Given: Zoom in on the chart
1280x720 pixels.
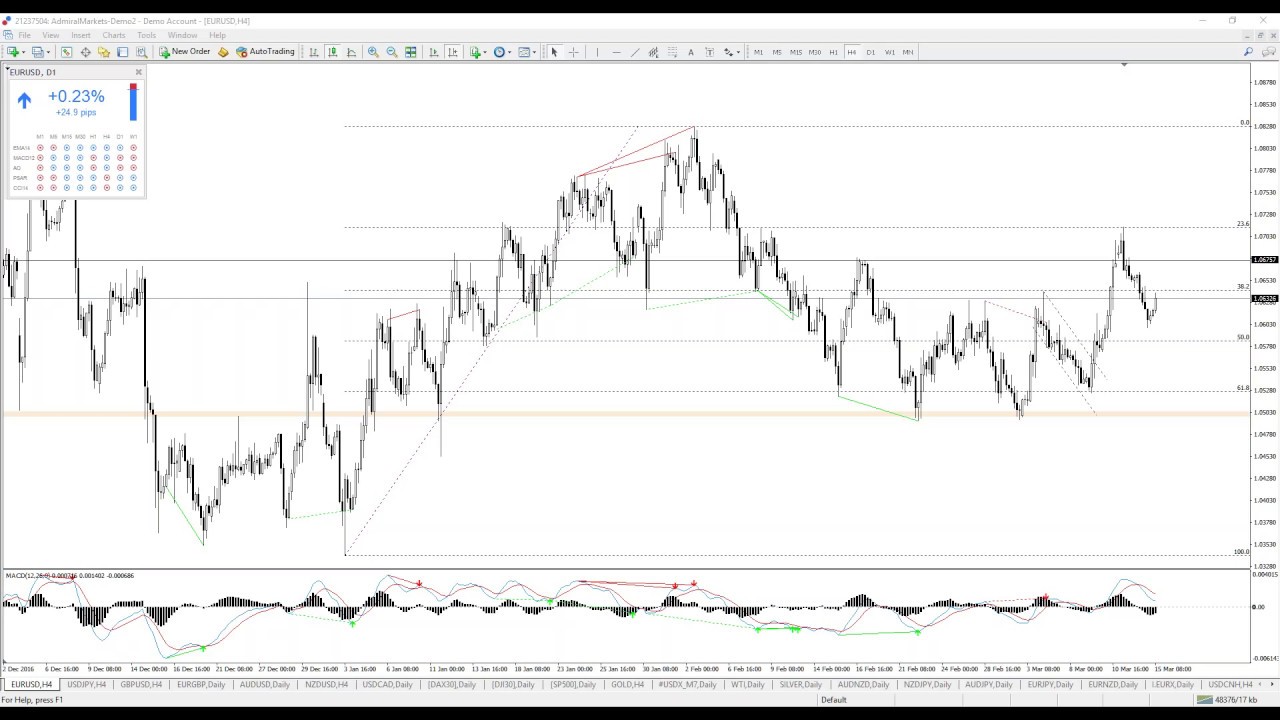Looking at the screenshot, I should (x=373, y=52).
